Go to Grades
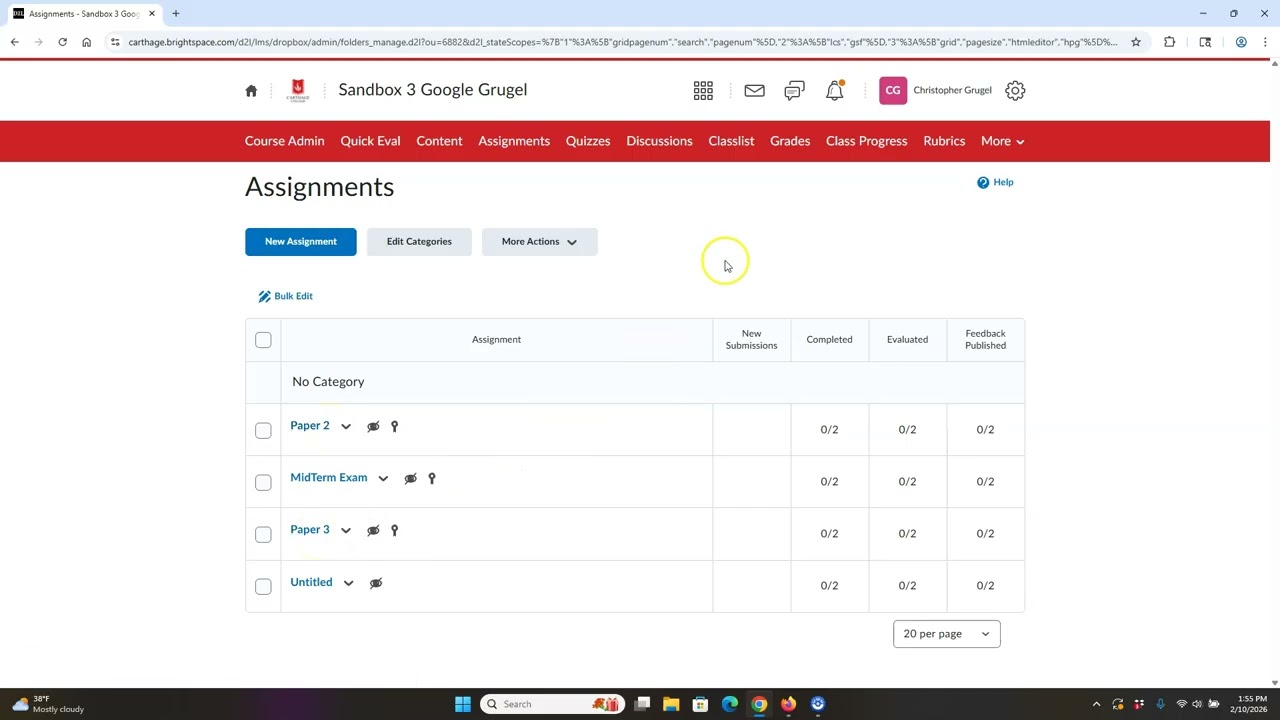The height and width of the screenshot is (720, 1280). 790,141
